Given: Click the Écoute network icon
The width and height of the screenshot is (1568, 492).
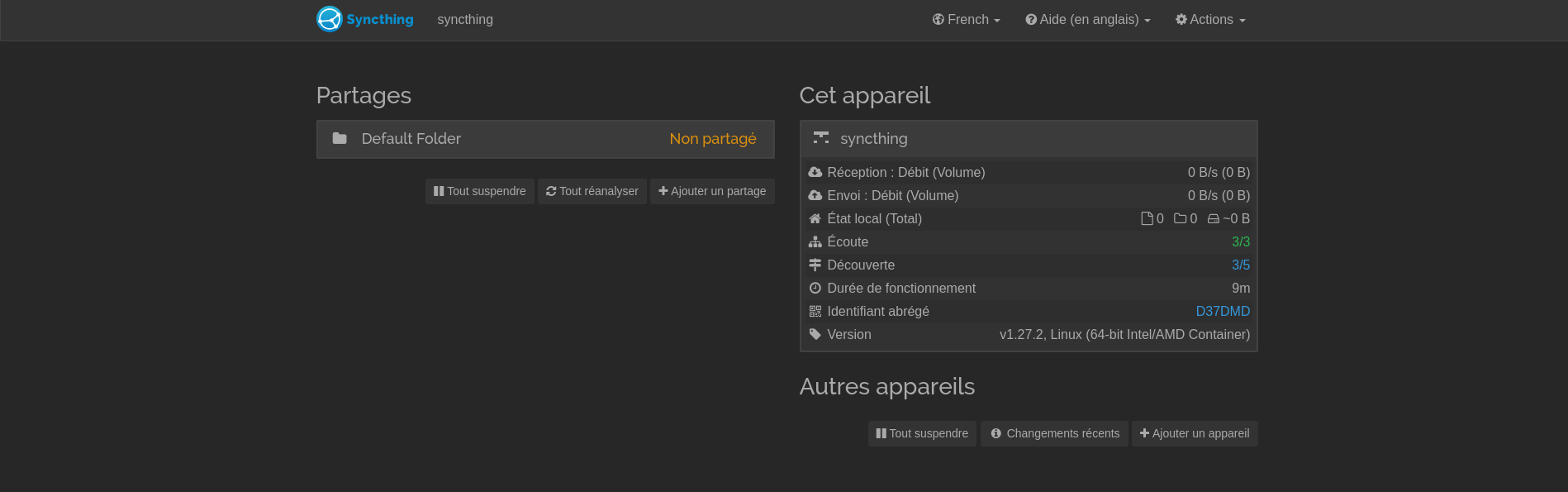Looking at the screenshot, I should [x=815, y=241].
